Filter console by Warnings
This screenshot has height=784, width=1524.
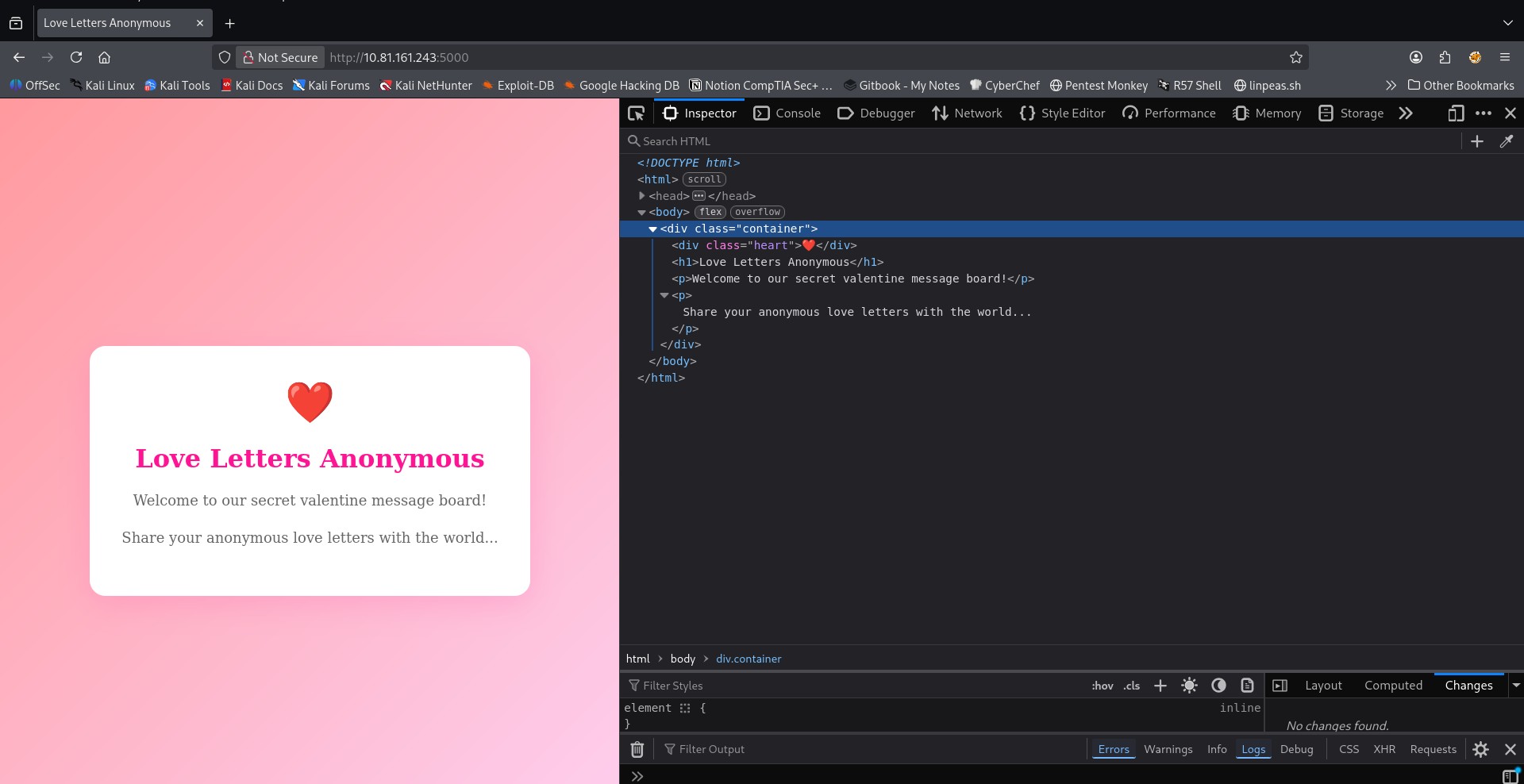click(1168, 749)
